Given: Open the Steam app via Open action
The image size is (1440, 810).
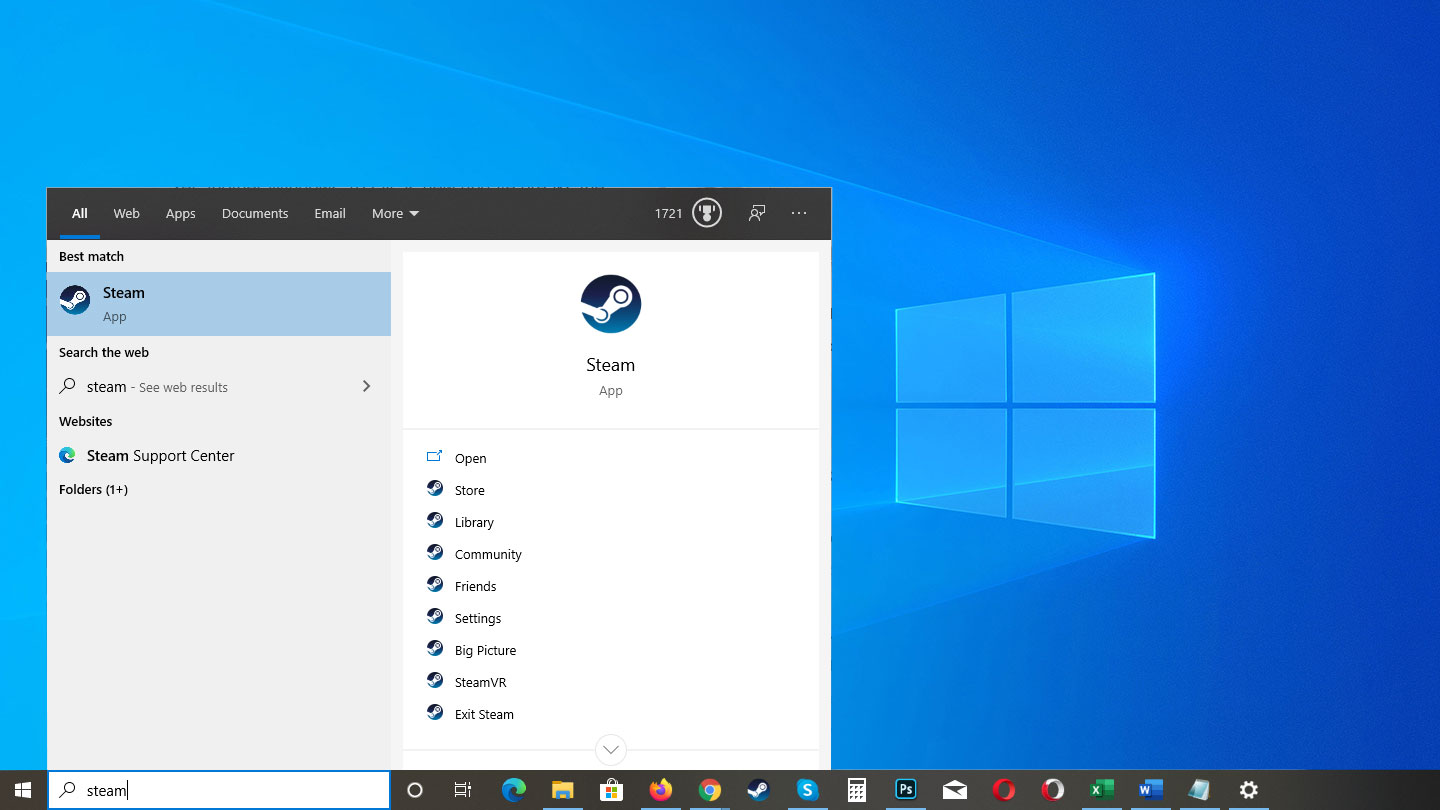Looking at the screenshot, I should (470, 457).
